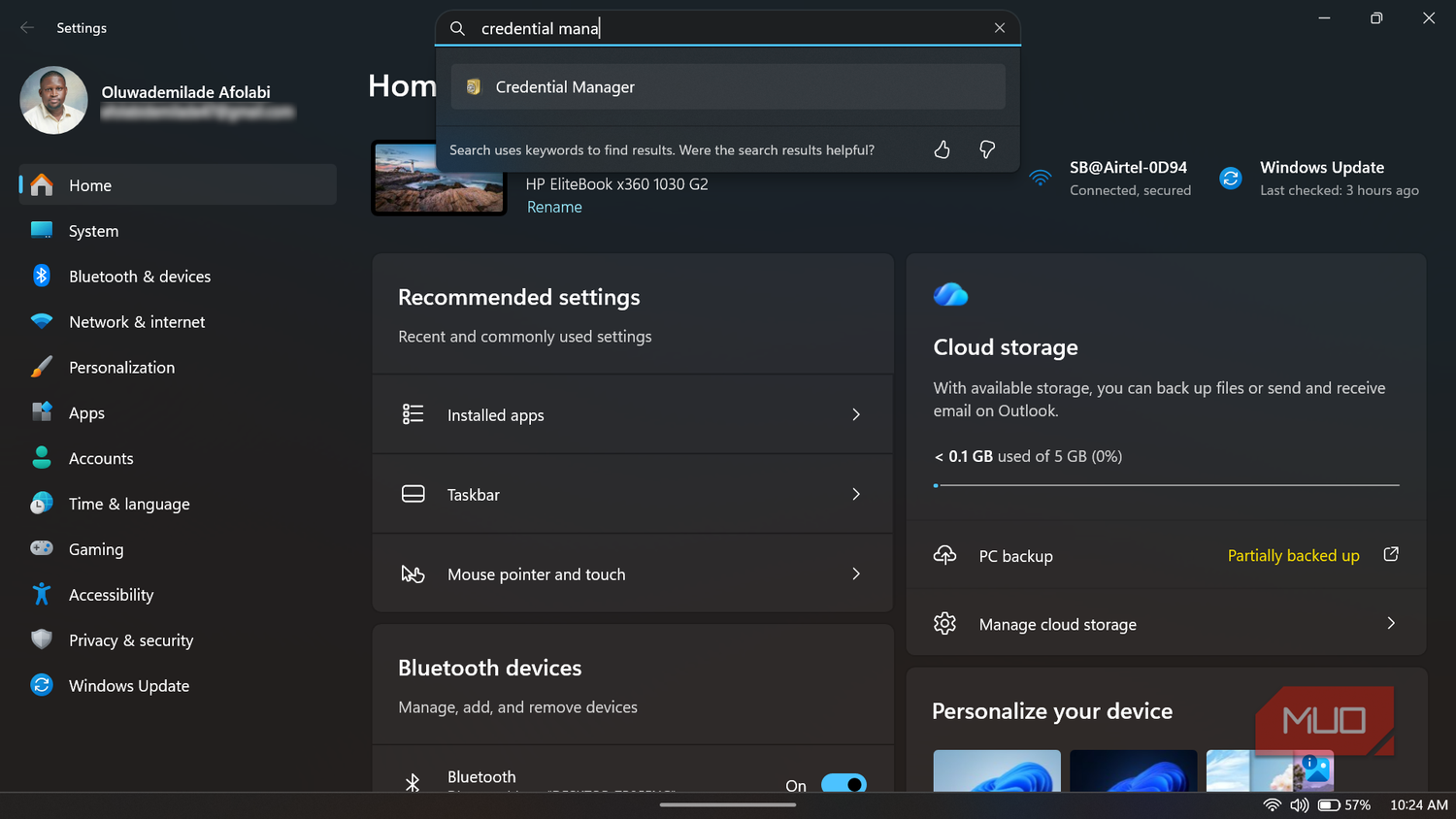Click the system tray volume icon
This screenshot has width=1456, height=819.
click(1300, 805)
